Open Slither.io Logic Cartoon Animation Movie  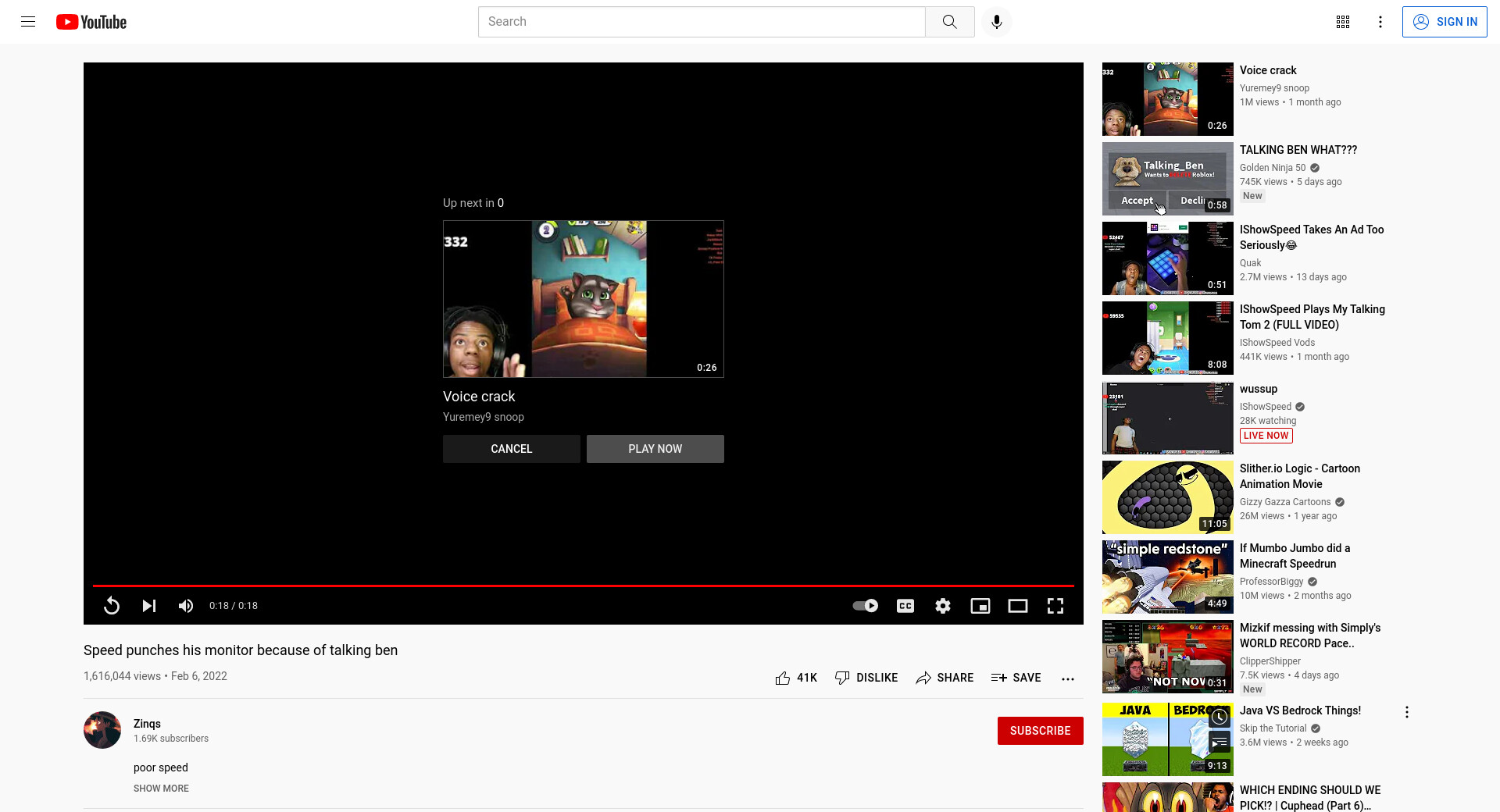pyautogui.click(x=1300, y=476)
